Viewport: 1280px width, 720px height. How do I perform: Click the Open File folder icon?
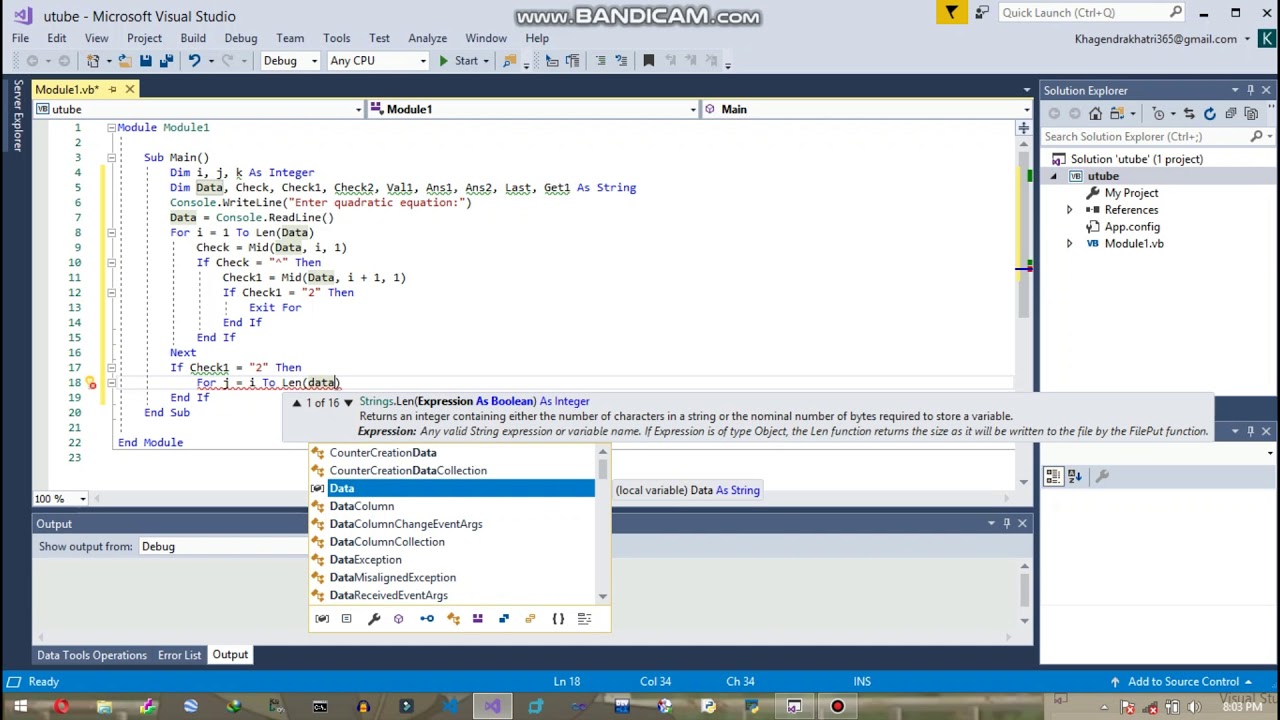point(124,61)
